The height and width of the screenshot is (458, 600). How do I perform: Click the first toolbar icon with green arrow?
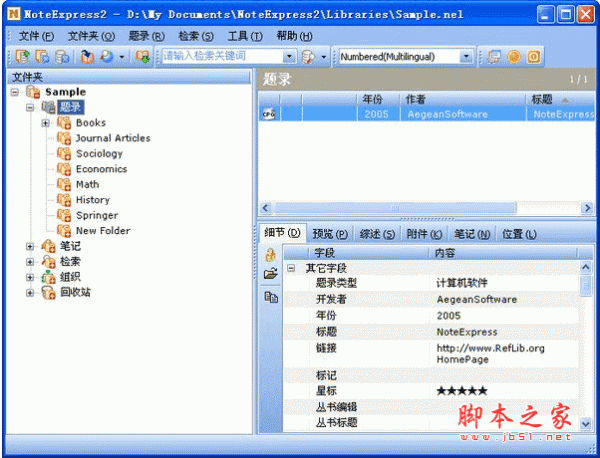(x=23, y=57)
